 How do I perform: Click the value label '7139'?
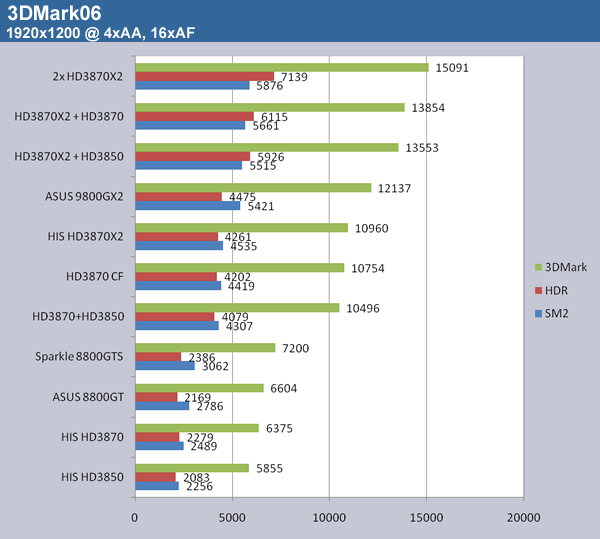click(294, 77)
